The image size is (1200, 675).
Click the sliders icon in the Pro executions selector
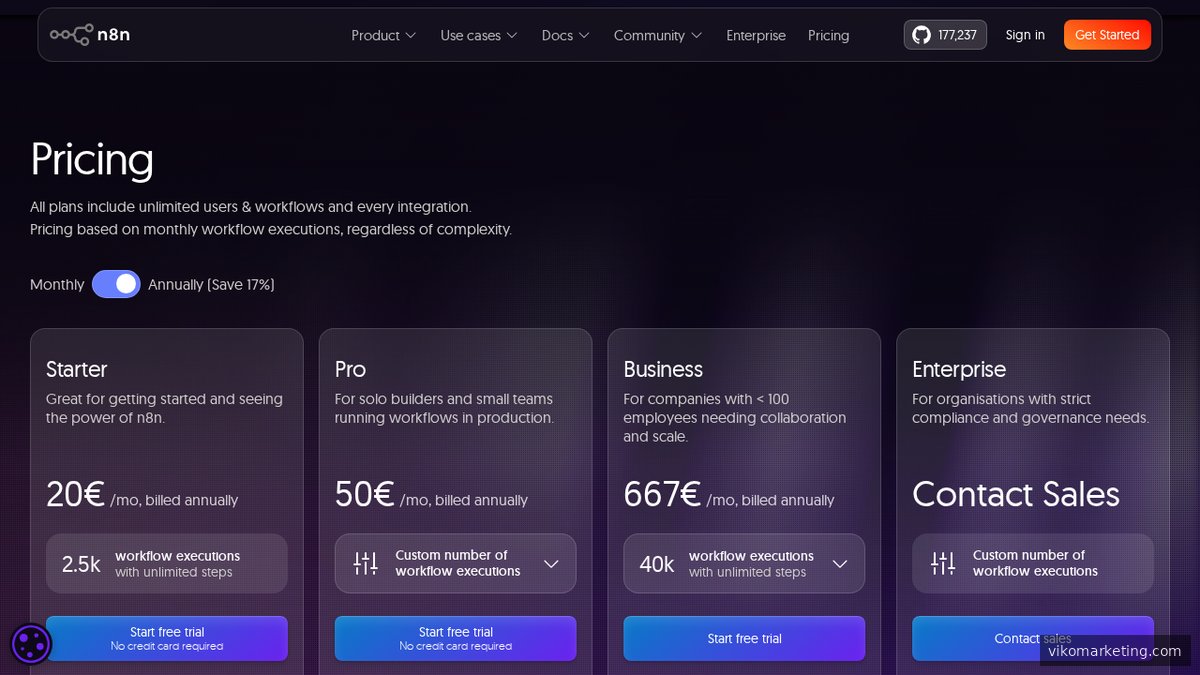(367, 563)
